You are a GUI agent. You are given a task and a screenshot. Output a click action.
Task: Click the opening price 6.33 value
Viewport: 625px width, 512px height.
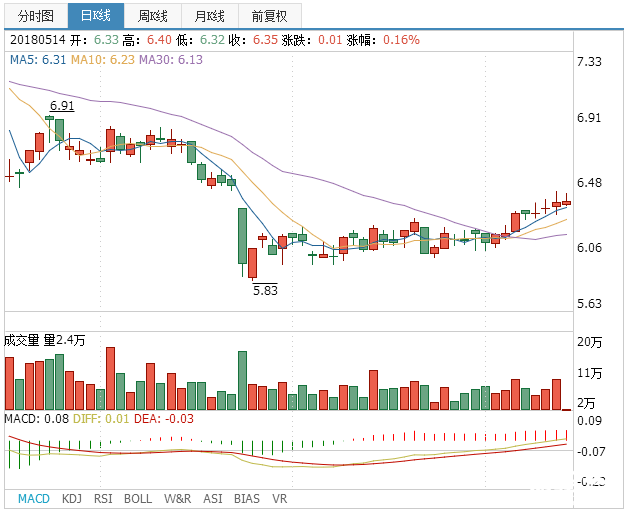[106, 40]
